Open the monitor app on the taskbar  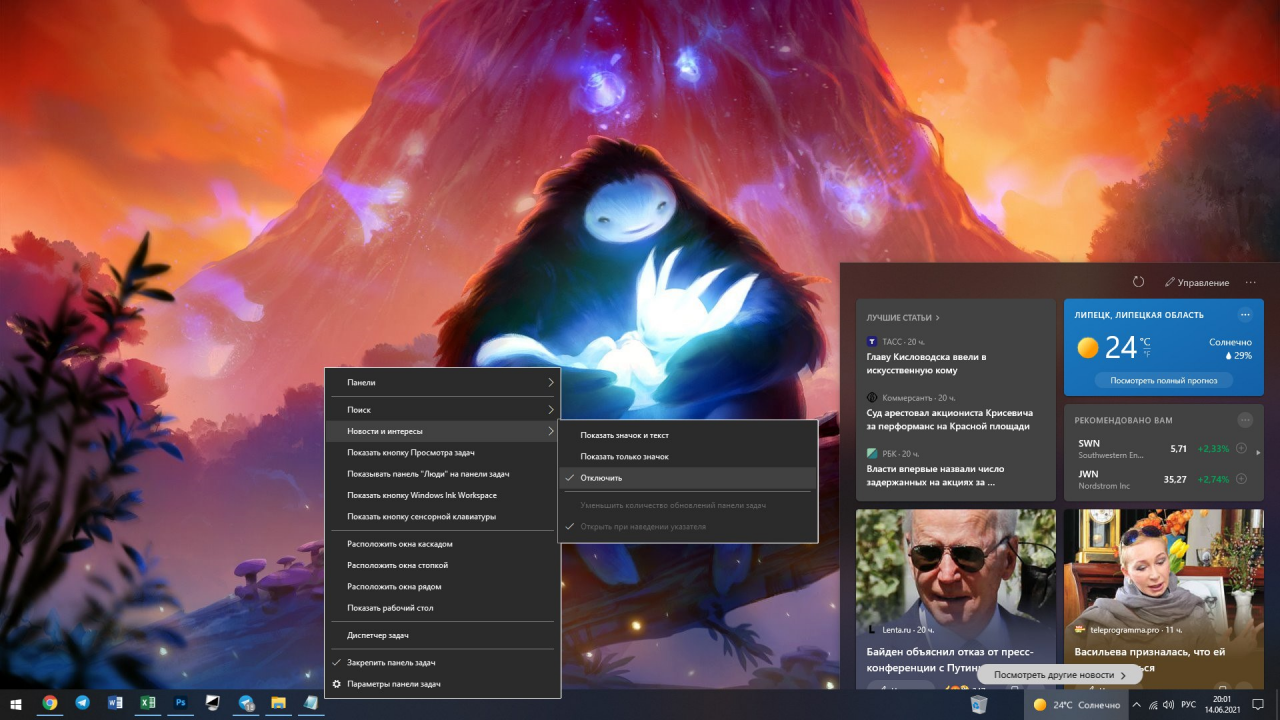point(213,703)
